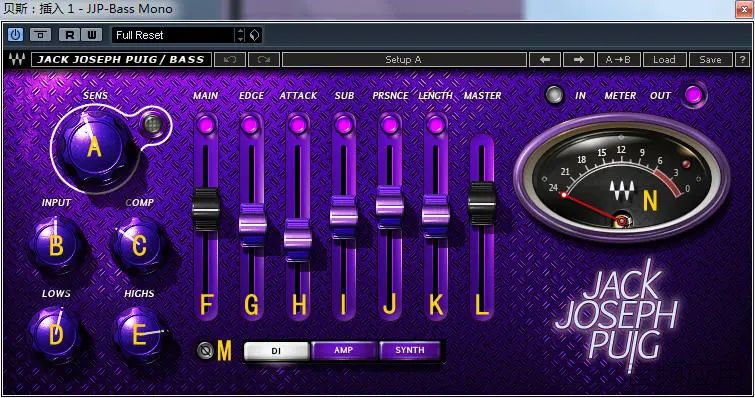Click the SUB fader handle

(343, 216)
